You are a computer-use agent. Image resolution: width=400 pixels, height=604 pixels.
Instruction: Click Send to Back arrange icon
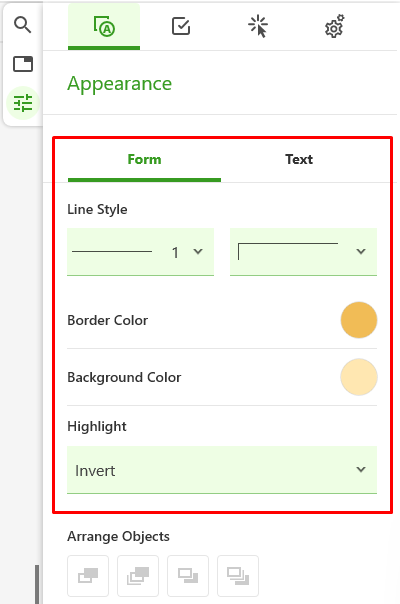coord(238,575)
